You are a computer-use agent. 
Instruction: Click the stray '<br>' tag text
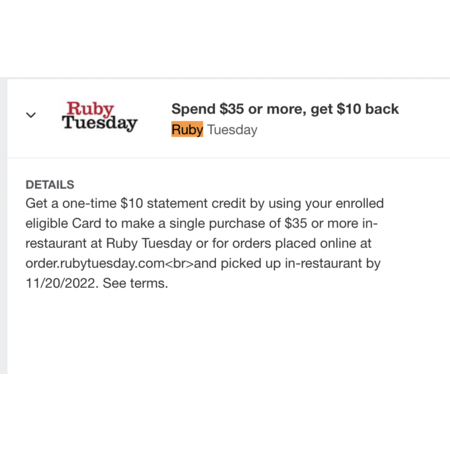(x=179, y=263)
